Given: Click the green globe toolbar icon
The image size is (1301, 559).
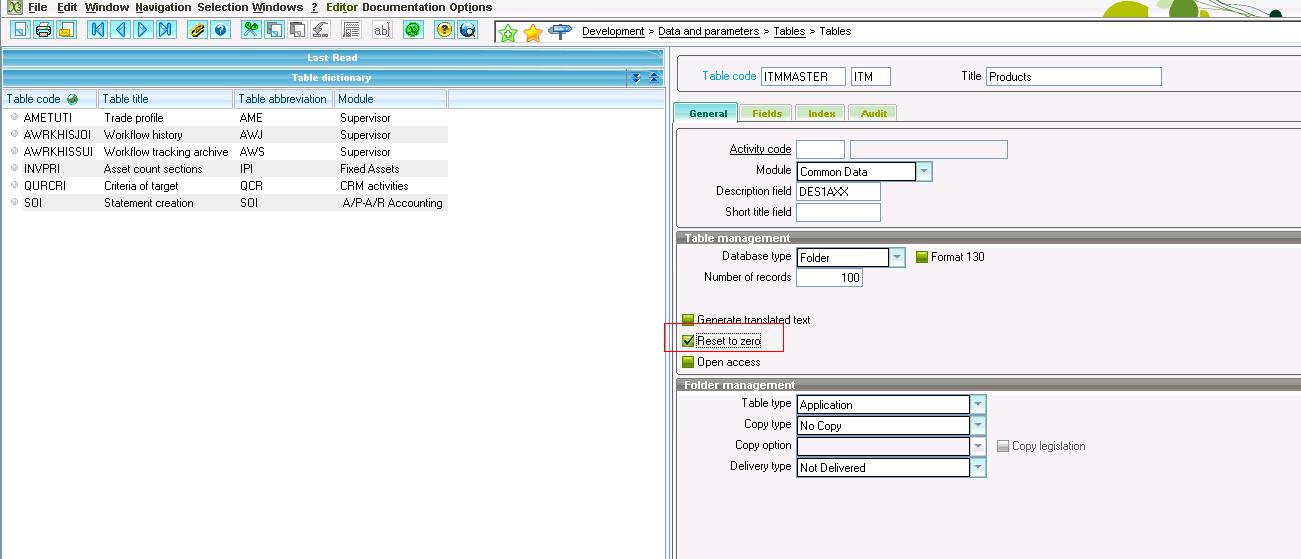Looking at the screenshot, I should point(413,30).
